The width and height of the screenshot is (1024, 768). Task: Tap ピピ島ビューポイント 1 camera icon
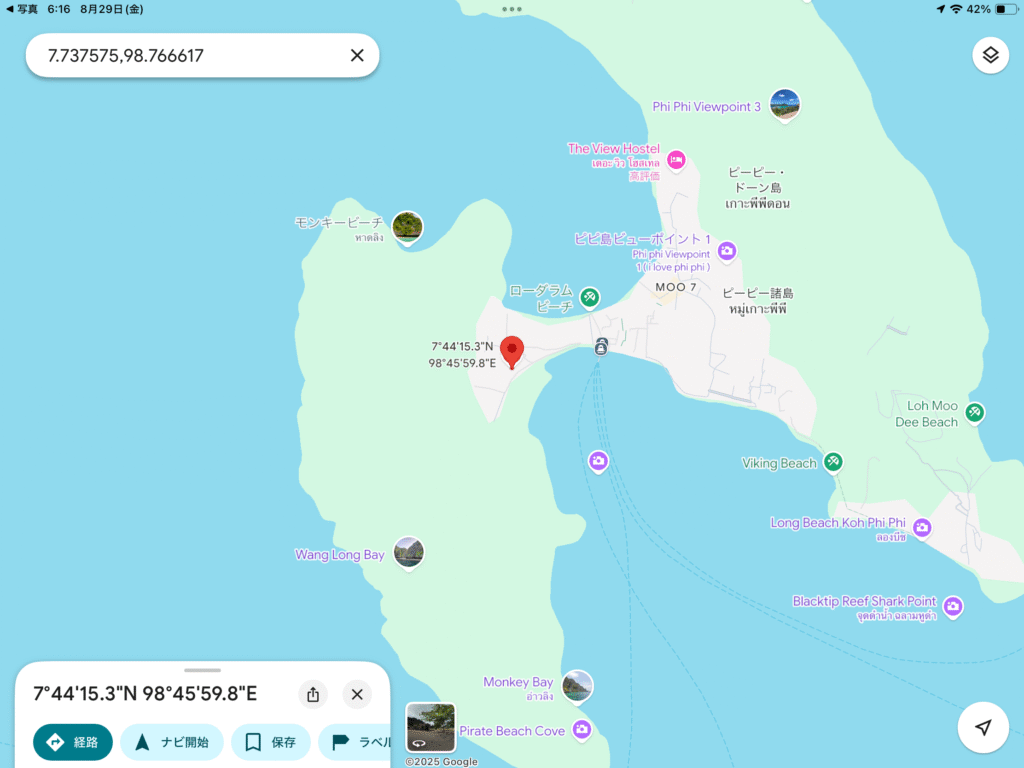(x=727, y=251)
